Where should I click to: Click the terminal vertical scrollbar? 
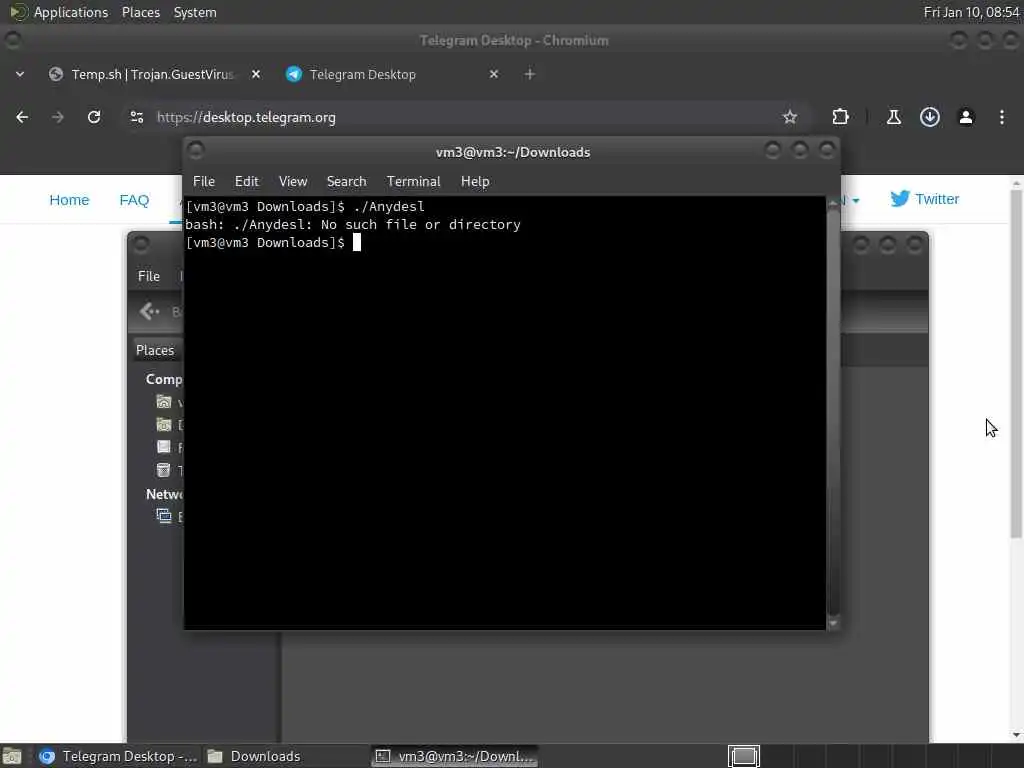[x=833, y=411]
